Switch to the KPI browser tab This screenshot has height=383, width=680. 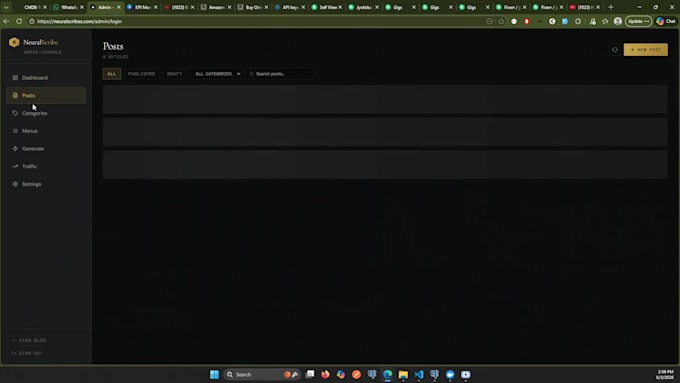[x=142, y=7]
